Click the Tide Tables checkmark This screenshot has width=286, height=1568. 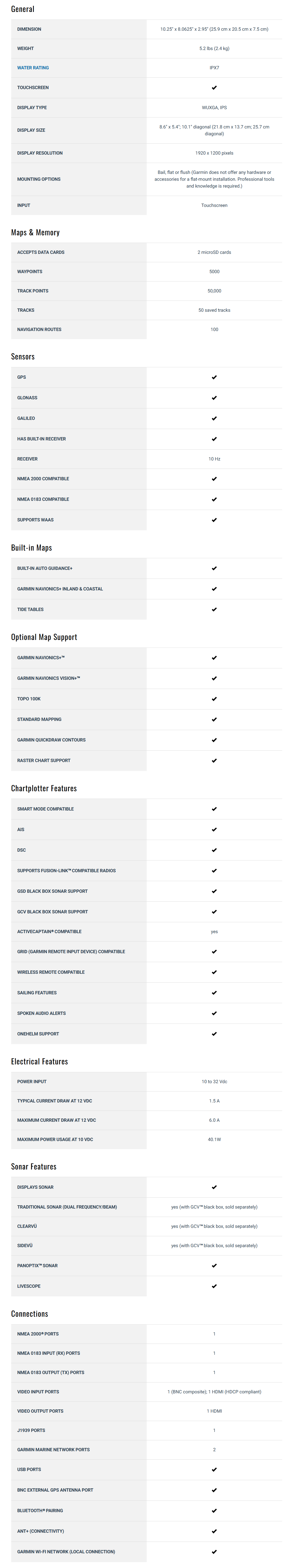tap(214, 609)
